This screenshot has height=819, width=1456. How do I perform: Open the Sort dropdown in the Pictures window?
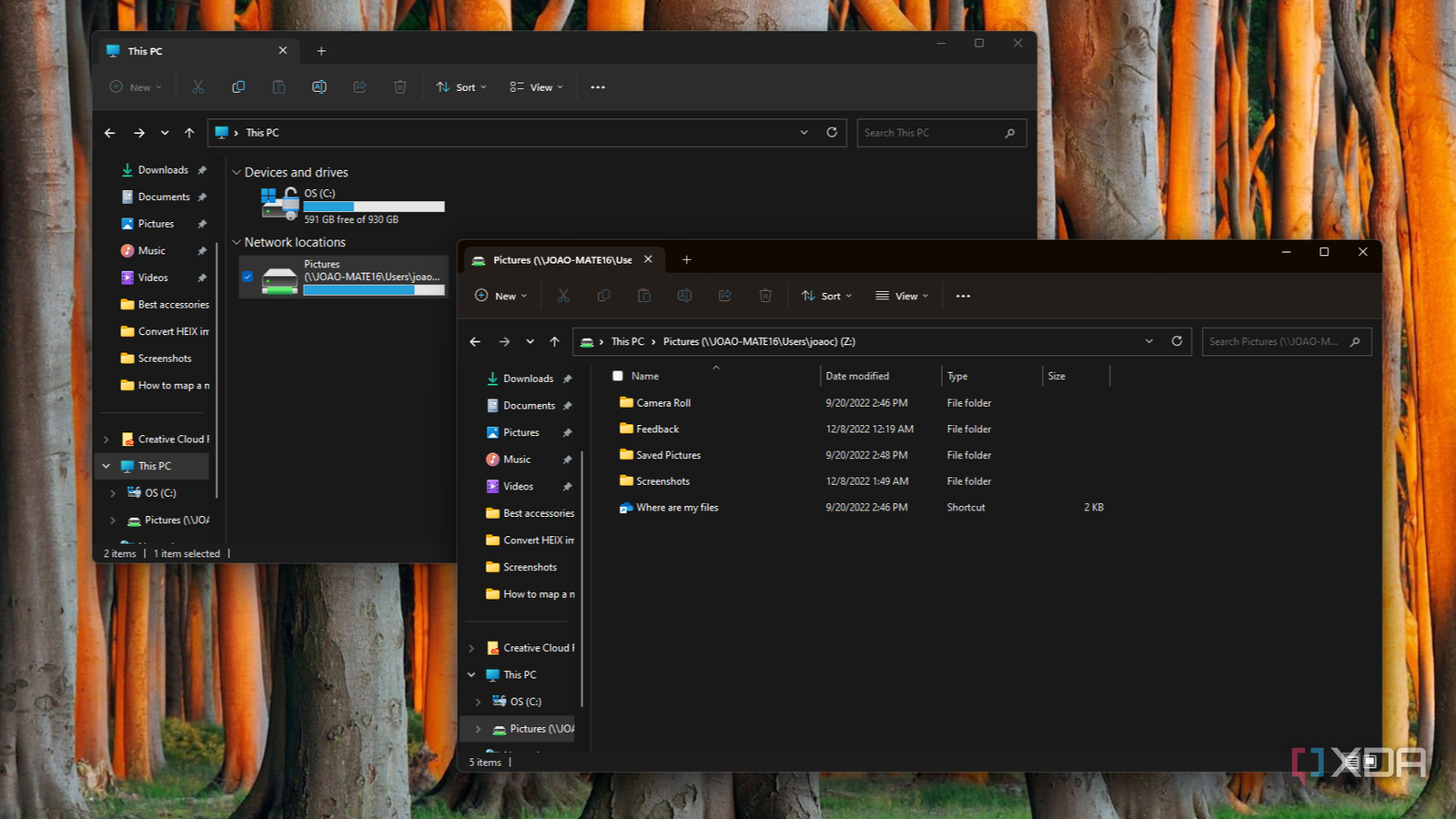point(824,296)
